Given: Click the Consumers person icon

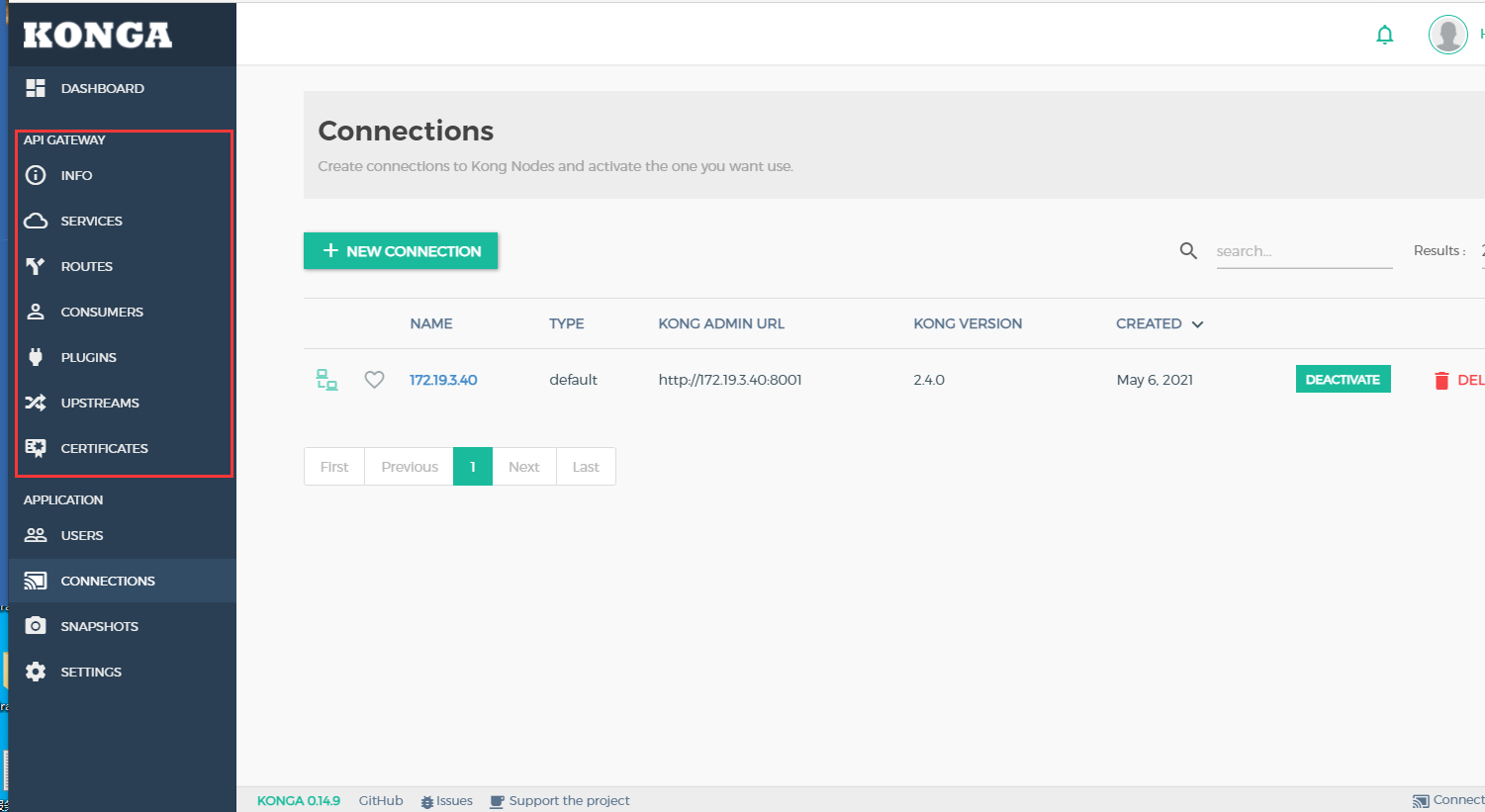Looking at the screenshot, I should point(36,312).
